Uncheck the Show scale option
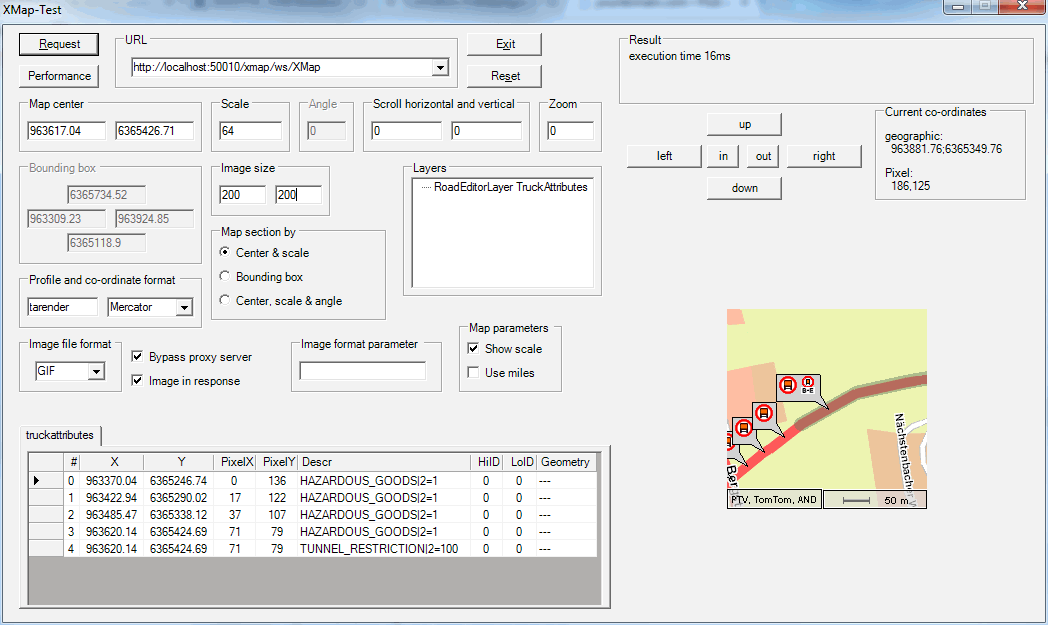 (x=474, y=349)
